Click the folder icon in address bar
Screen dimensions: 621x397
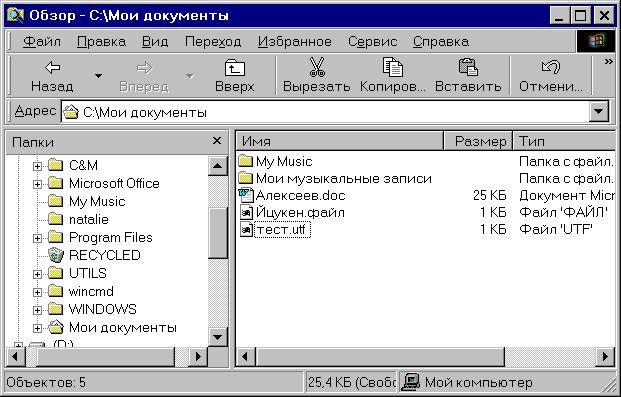tap(71, 112)
